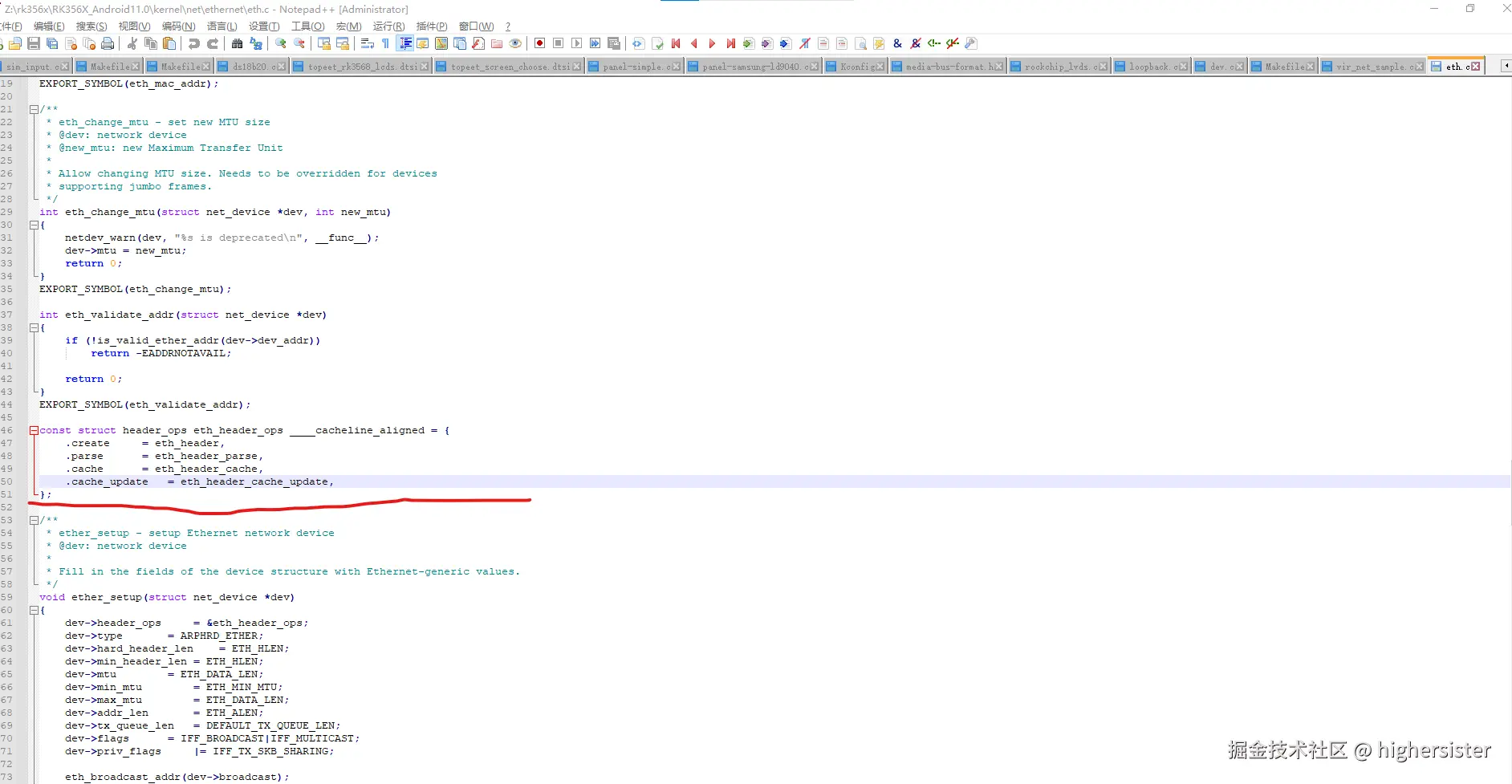Switch to the Kconfig tab

click(x=854, y=67)
